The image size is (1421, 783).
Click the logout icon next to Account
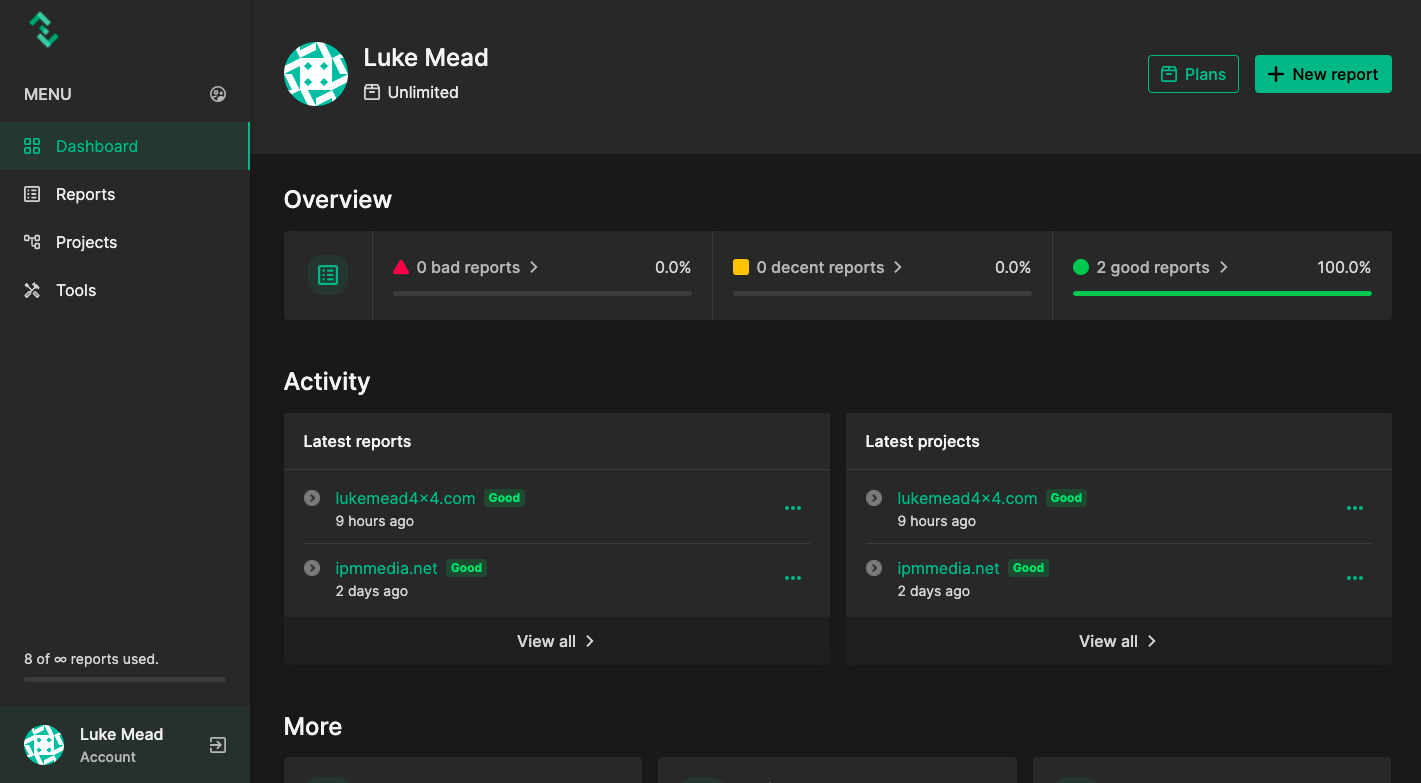coord(218,745)
